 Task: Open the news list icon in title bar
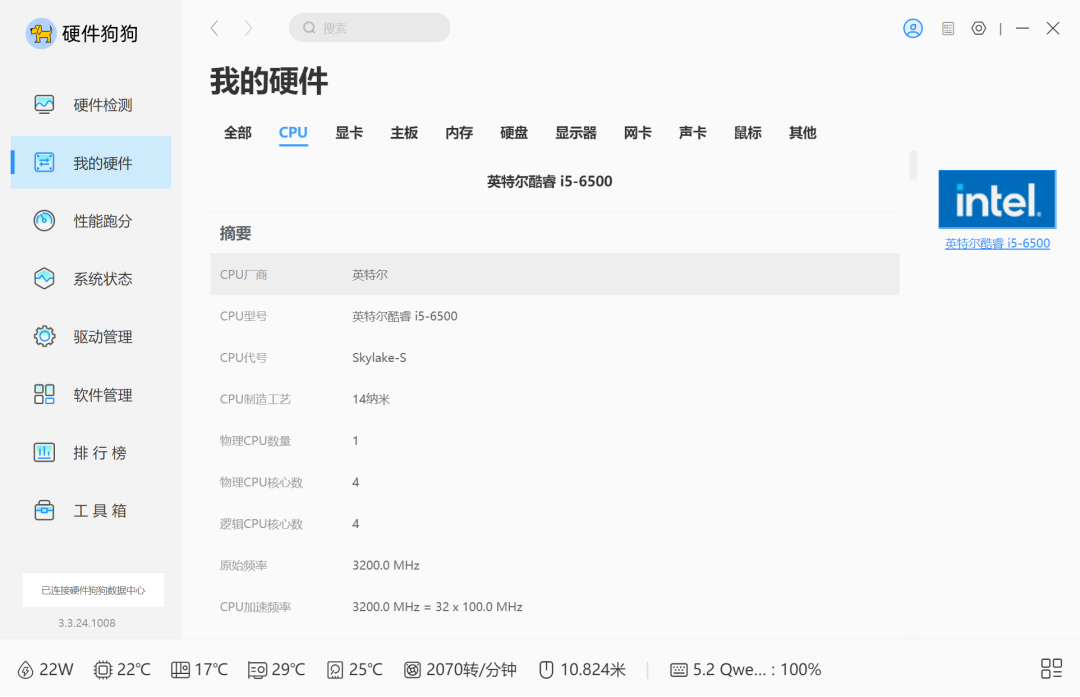pyautogui.click(x=948, y=28)
